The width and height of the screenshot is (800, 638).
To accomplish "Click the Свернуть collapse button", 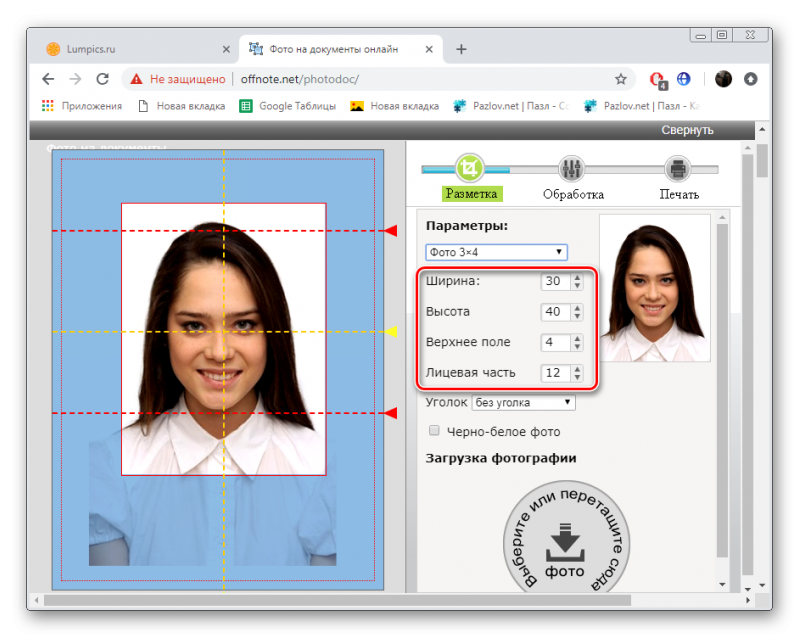I will (687, 130).
